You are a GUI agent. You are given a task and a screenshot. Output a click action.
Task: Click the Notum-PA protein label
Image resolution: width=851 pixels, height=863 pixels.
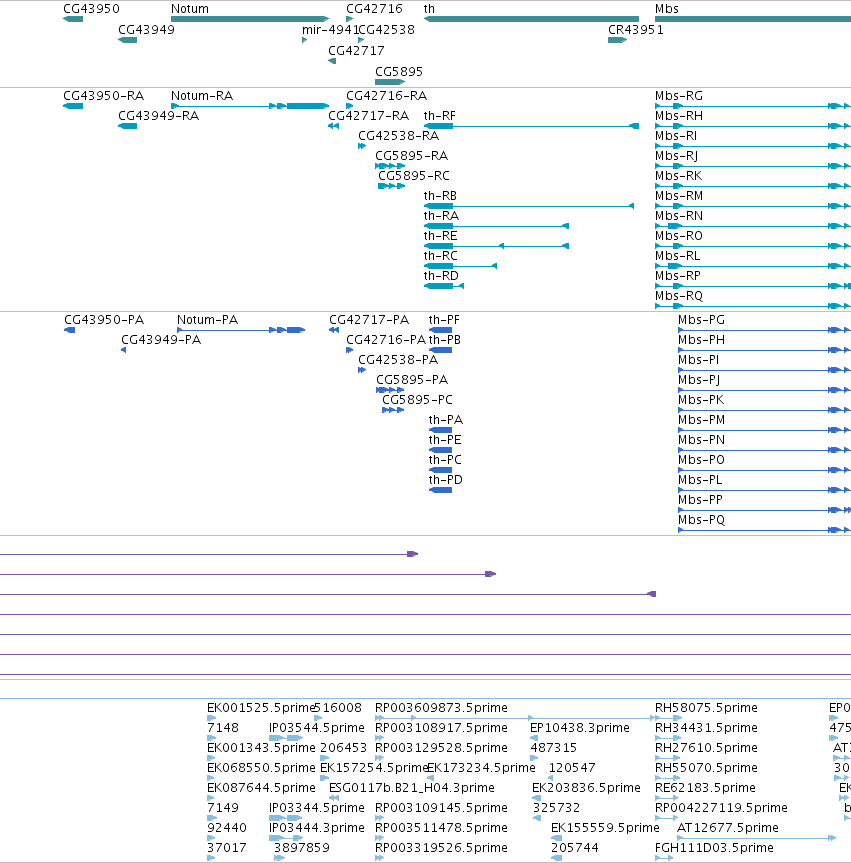(x=208, y=320)
